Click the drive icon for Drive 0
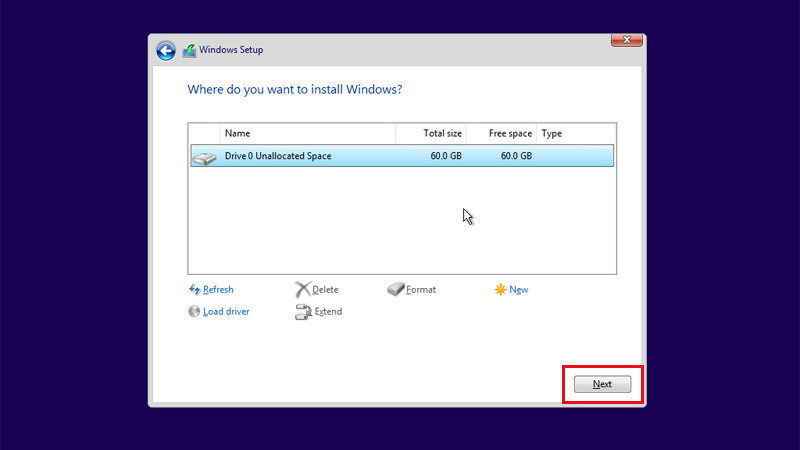 [205, 158]
